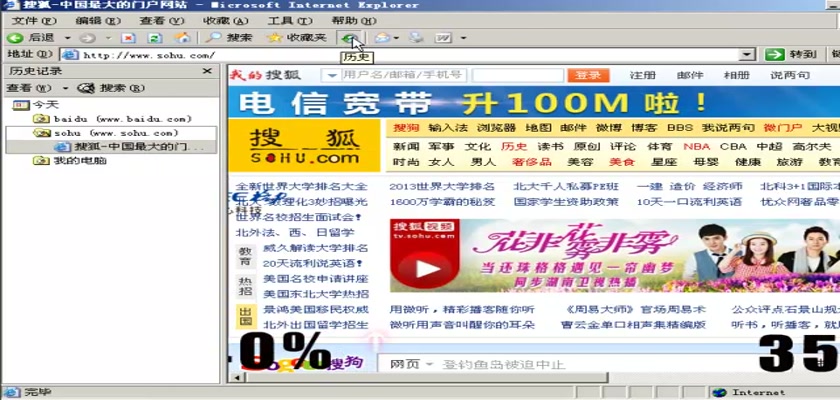This screenshot has width=840, height=400.
Task: Click the horizontal scrollbar thumb
Action: (426, 378)
